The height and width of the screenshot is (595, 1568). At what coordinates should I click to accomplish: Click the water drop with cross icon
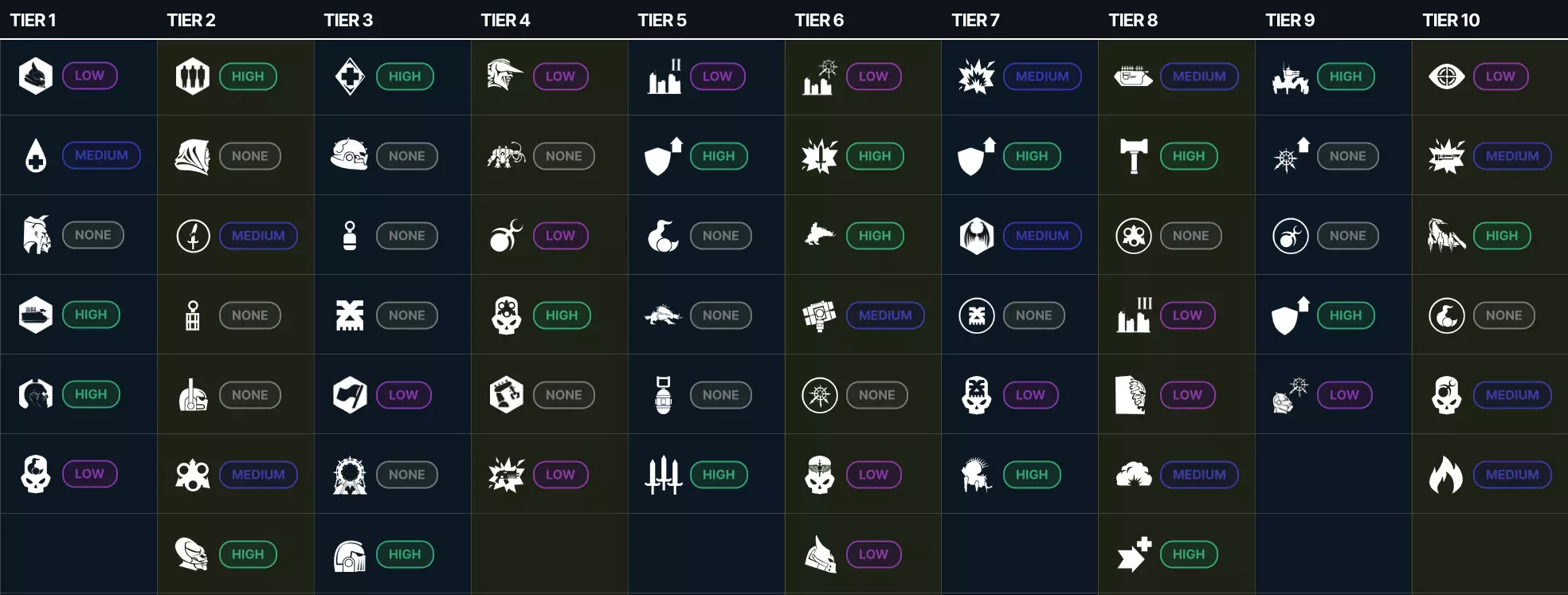click(36, 156)
